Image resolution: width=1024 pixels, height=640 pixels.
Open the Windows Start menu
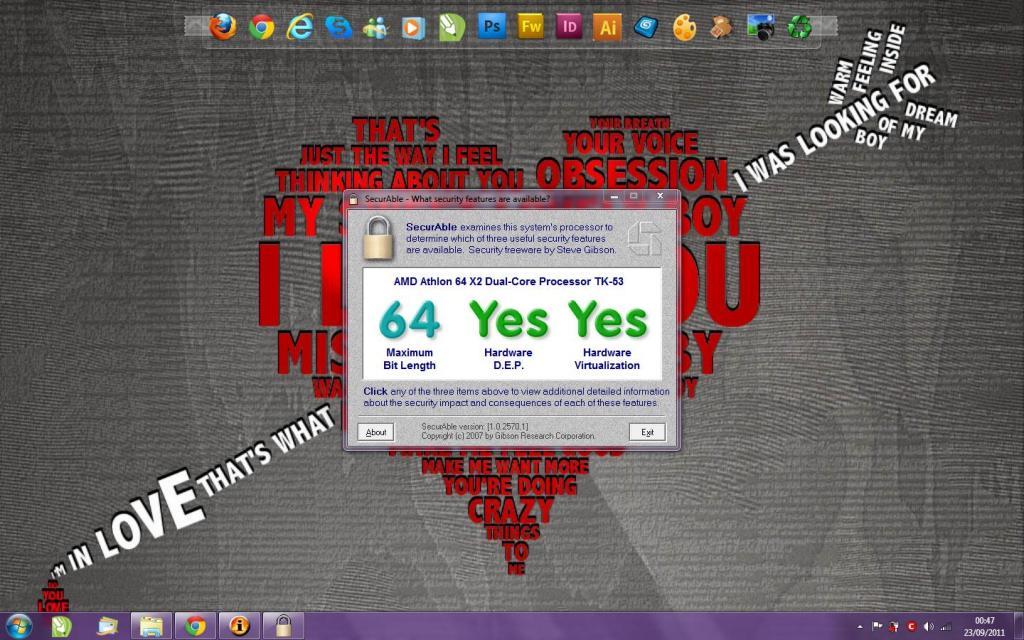tap(18, 626)
